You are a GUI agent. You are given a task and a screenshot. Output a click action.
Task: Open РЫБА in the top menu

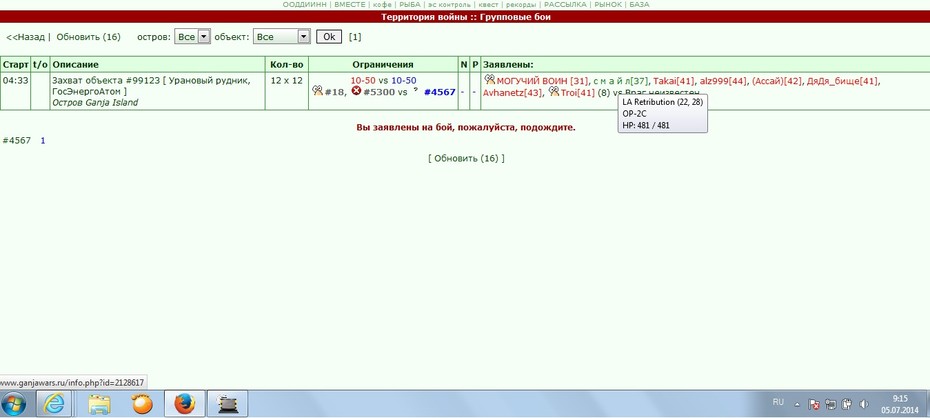(x=410, y=4)
